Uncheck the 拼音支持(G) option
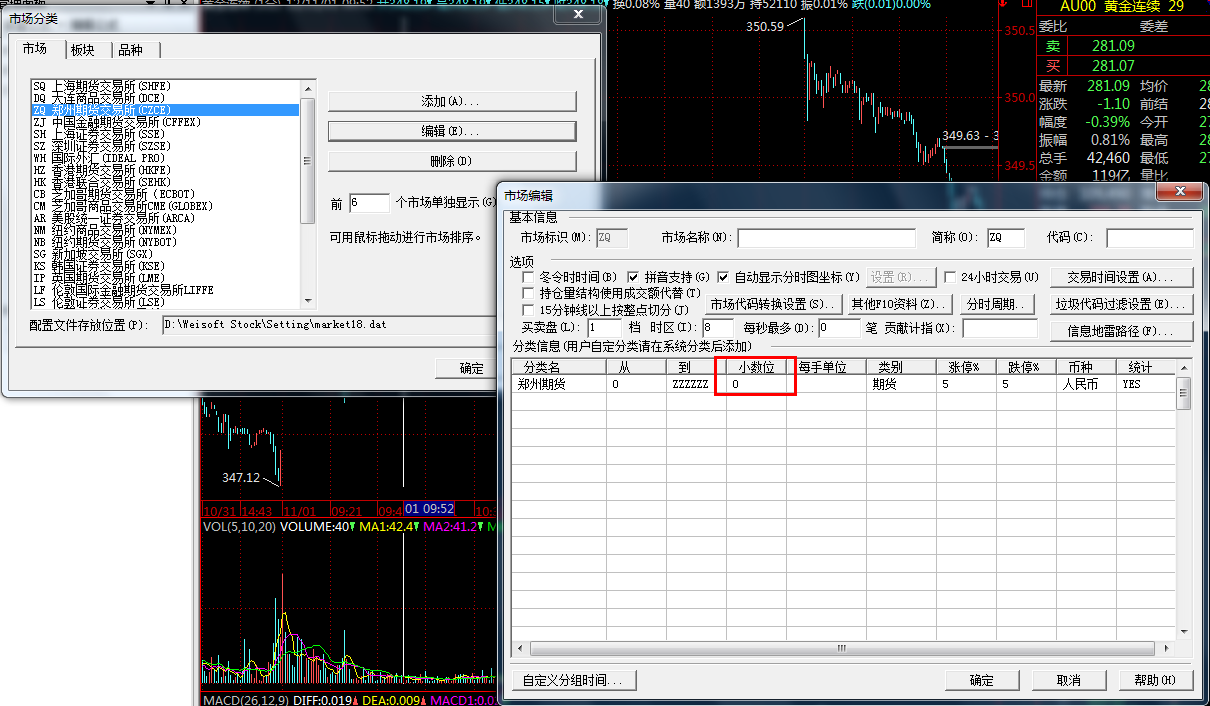Screen dimensions: 1210x706 633,277
